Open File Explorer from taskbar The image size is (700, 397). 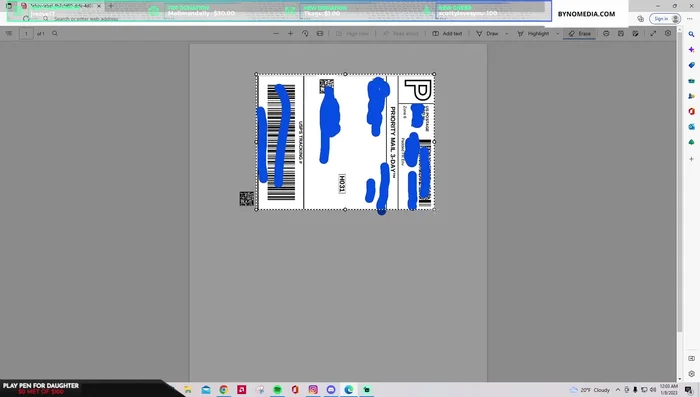pos(188,390)
